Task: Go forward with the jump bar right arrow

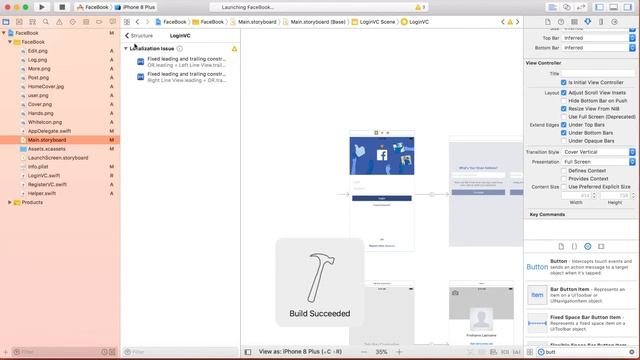Action: 147,22
